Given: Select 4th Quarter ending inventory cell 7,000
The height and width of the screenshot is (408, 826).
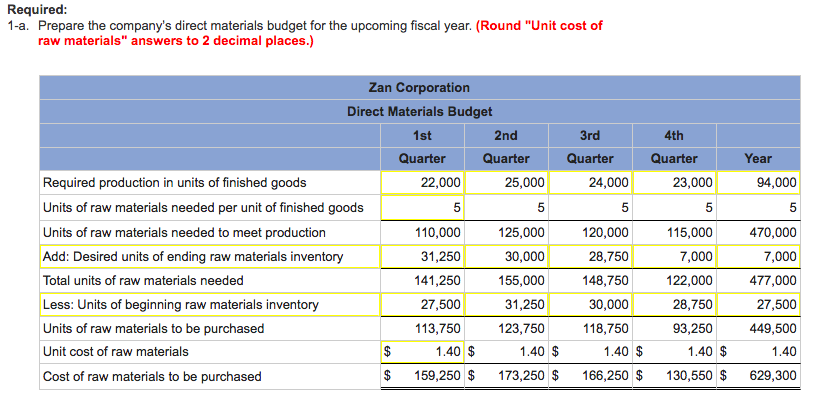Looking at the screenshot, I should tap(674, 257).
